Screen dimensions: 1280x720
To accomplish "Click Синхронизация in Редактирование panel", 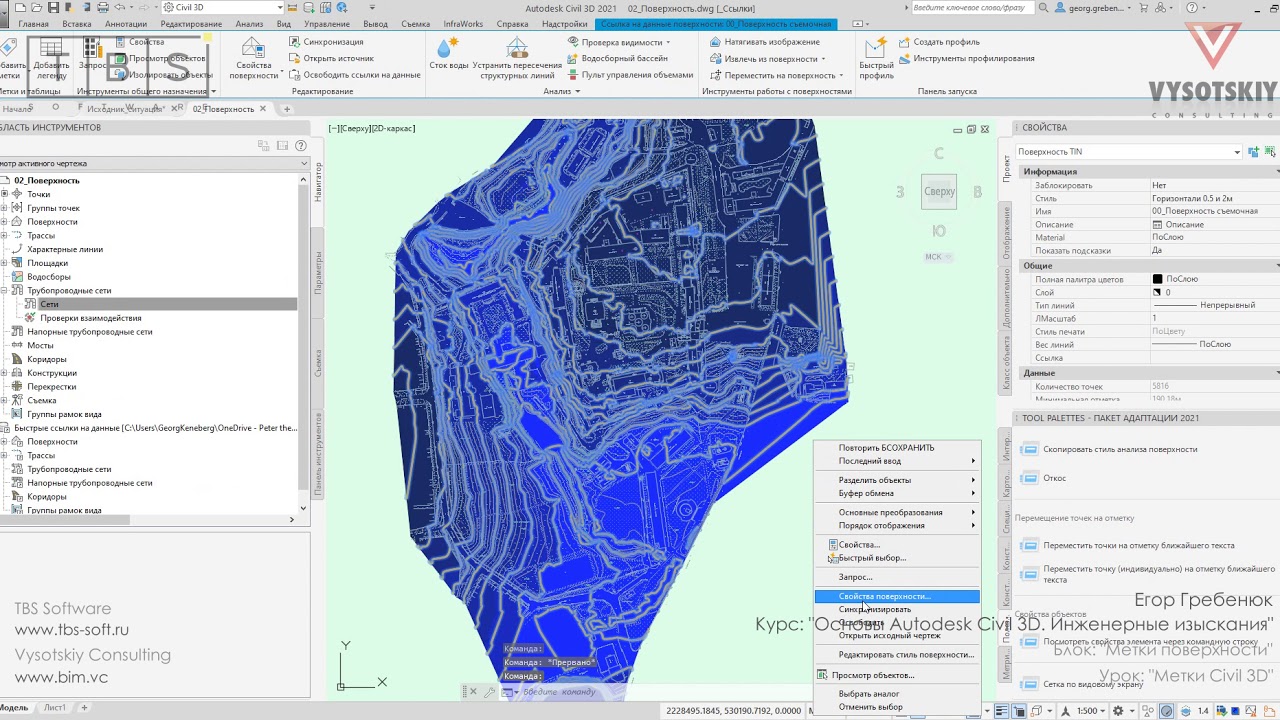I will pyautogui.click(x=326, y=42).
